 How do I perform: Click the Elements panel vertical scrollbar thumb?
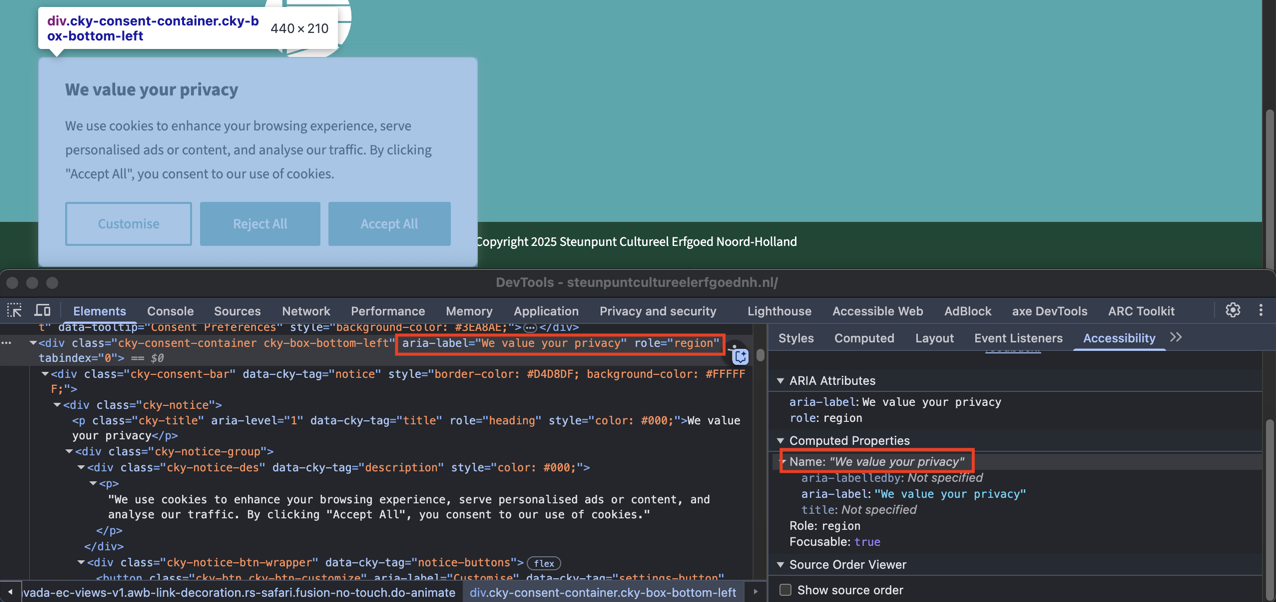(x=760, y=355)
